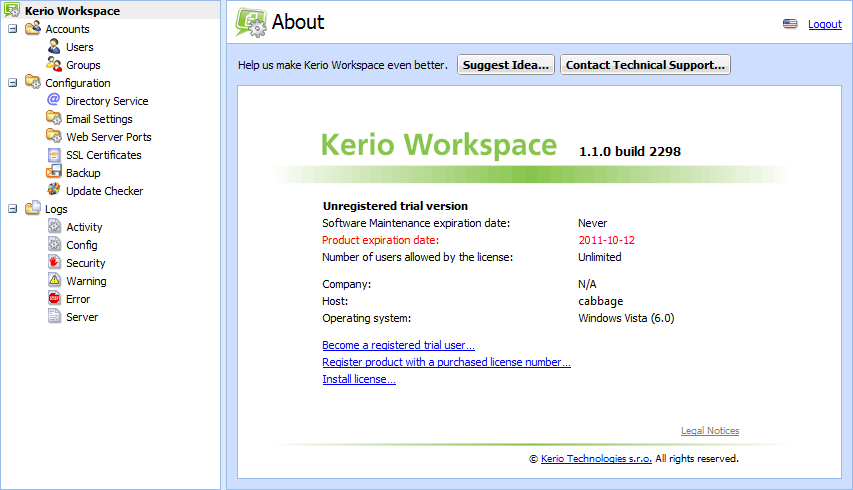Click the Install license link
Viewport: 853px width, 490px height.
tap(359, 379)
